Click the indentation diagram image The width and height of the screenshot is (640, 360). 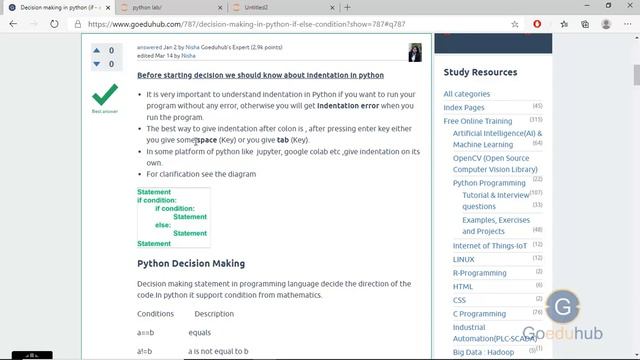tap(173, 218)
